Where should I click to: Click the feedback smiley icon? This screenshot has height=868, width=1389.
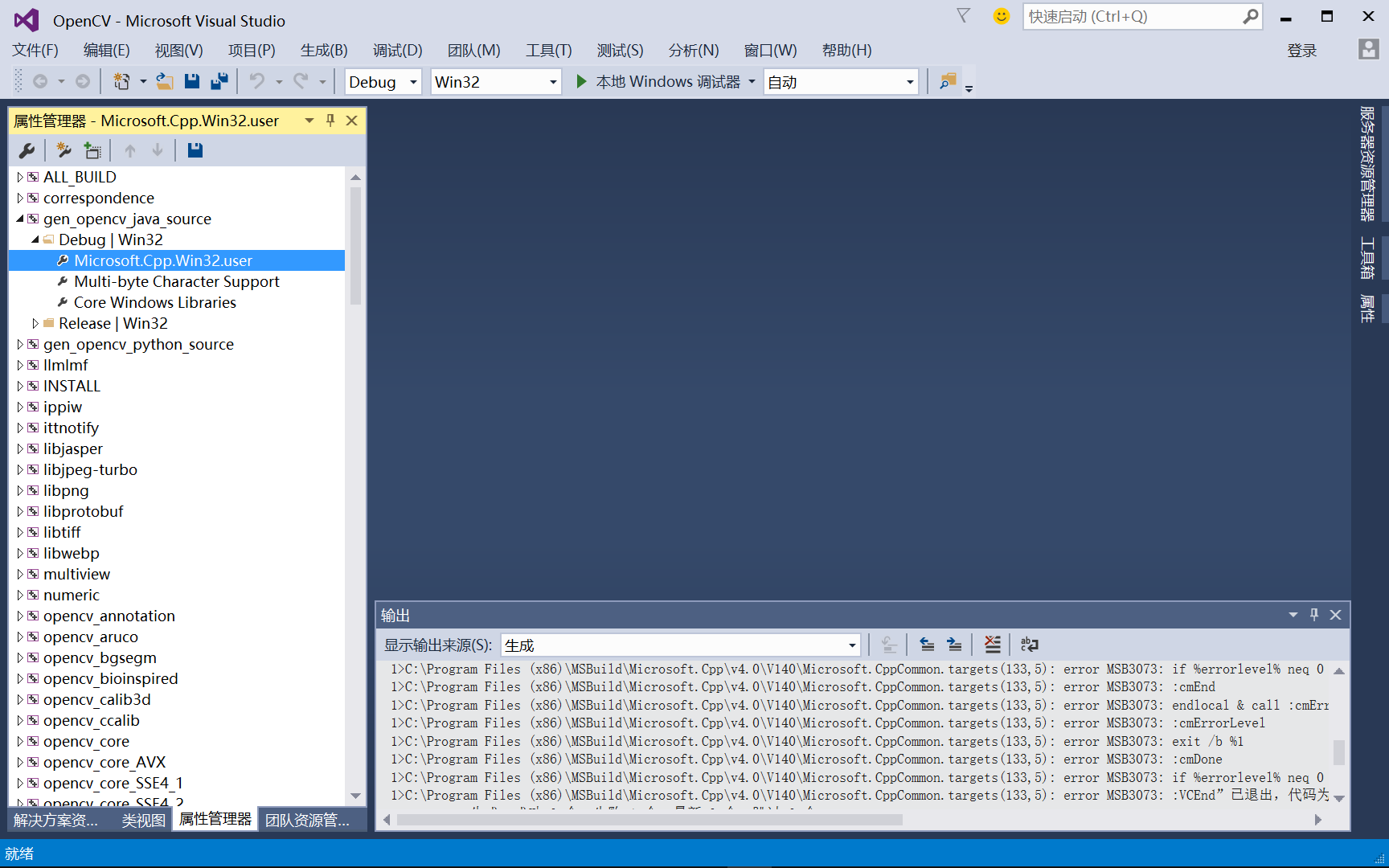click(1001, 16)
